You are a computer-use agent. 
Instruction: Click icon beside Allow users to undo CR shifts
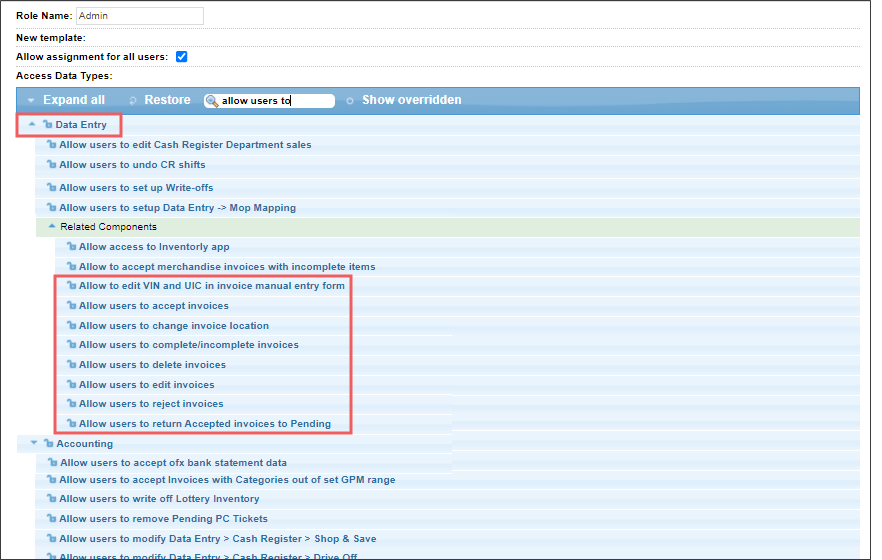coord(52,164)
